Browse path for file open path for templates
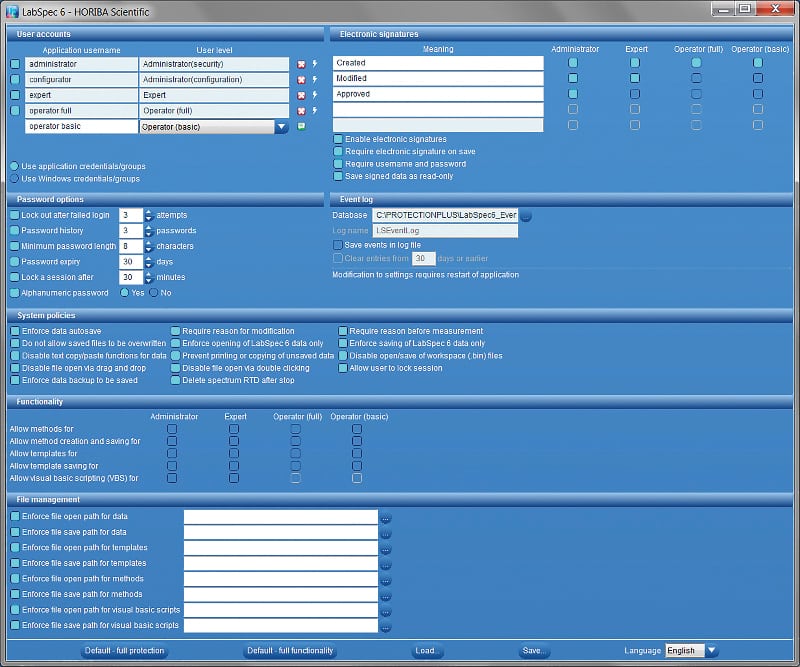Viewport: 800px width, 667px height. pos(386,550)
